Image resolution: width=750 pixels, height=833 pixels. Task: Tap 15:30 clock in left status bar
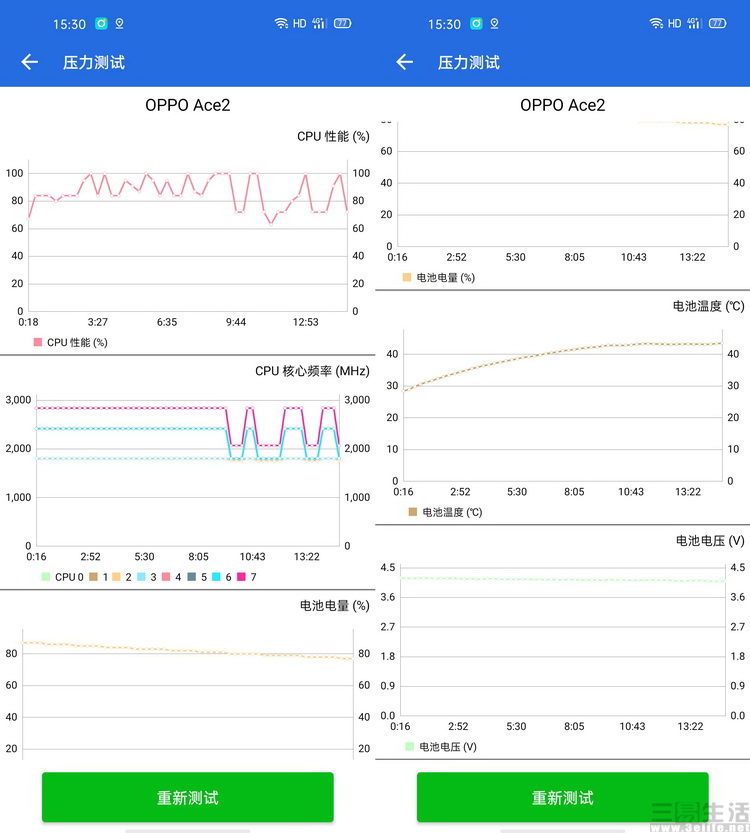[x=69, y=24]
